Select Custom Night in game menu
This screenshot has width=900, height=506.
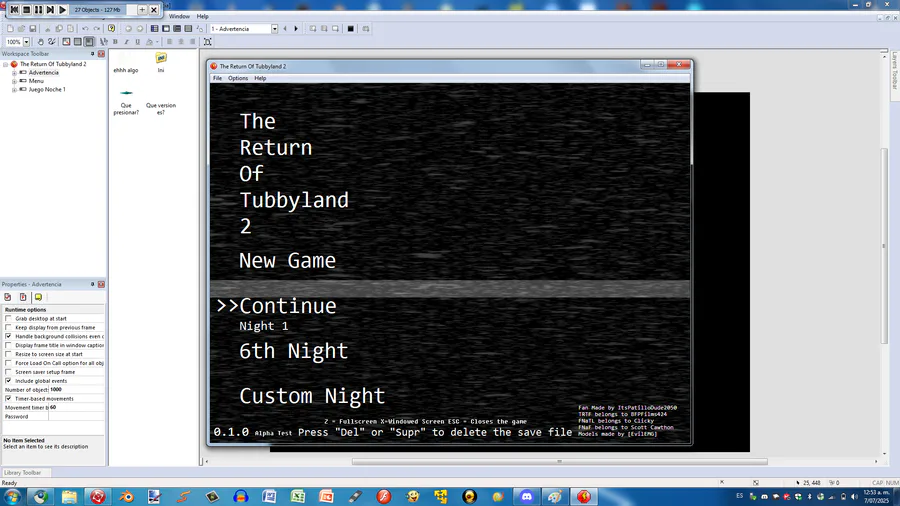(x=312, y=396)
